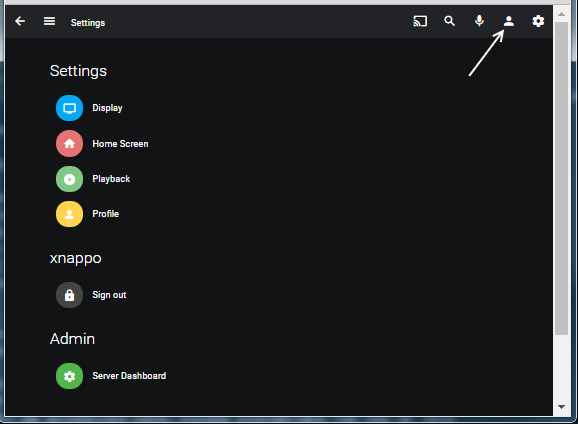Screen dimensions: 578x424
Task: Open Profile settings label
Action: 105,214
